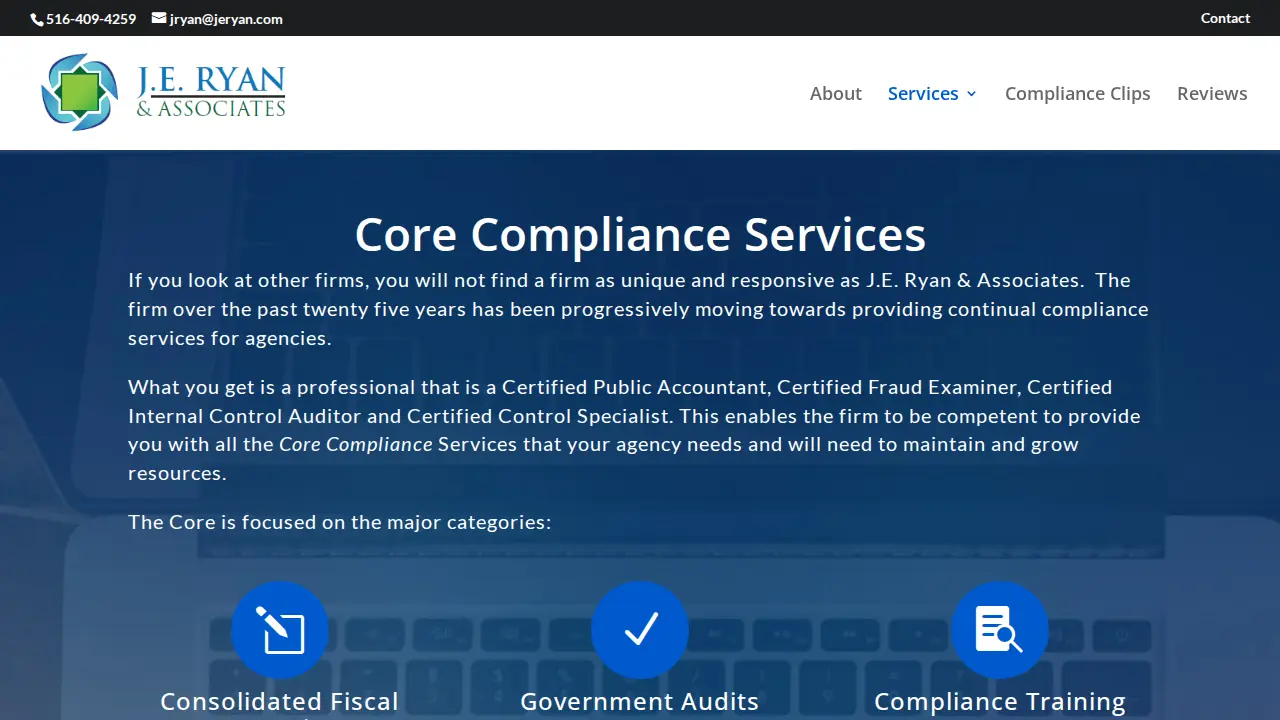Open the J.E. Ryan & Associates logo
Screen dimensions: 1280x720
(163, 92)
